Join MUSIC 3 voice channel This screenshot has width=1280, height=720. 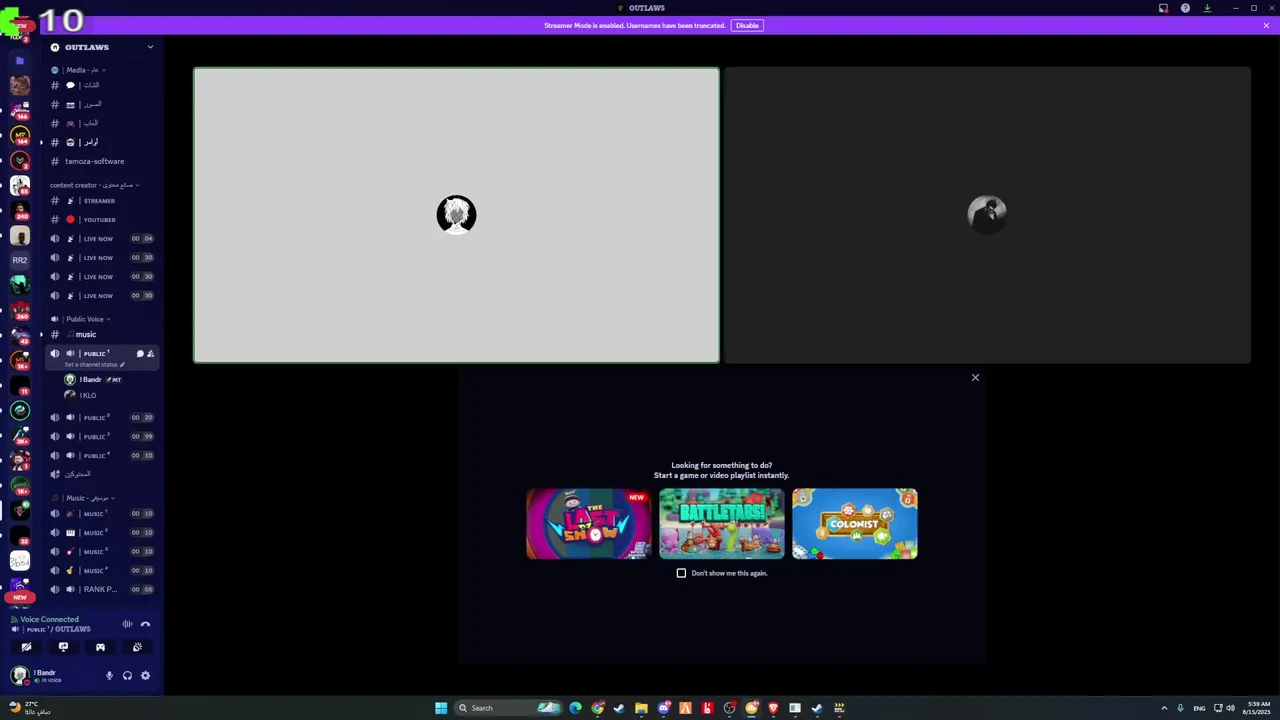click(x=102, y=551)
